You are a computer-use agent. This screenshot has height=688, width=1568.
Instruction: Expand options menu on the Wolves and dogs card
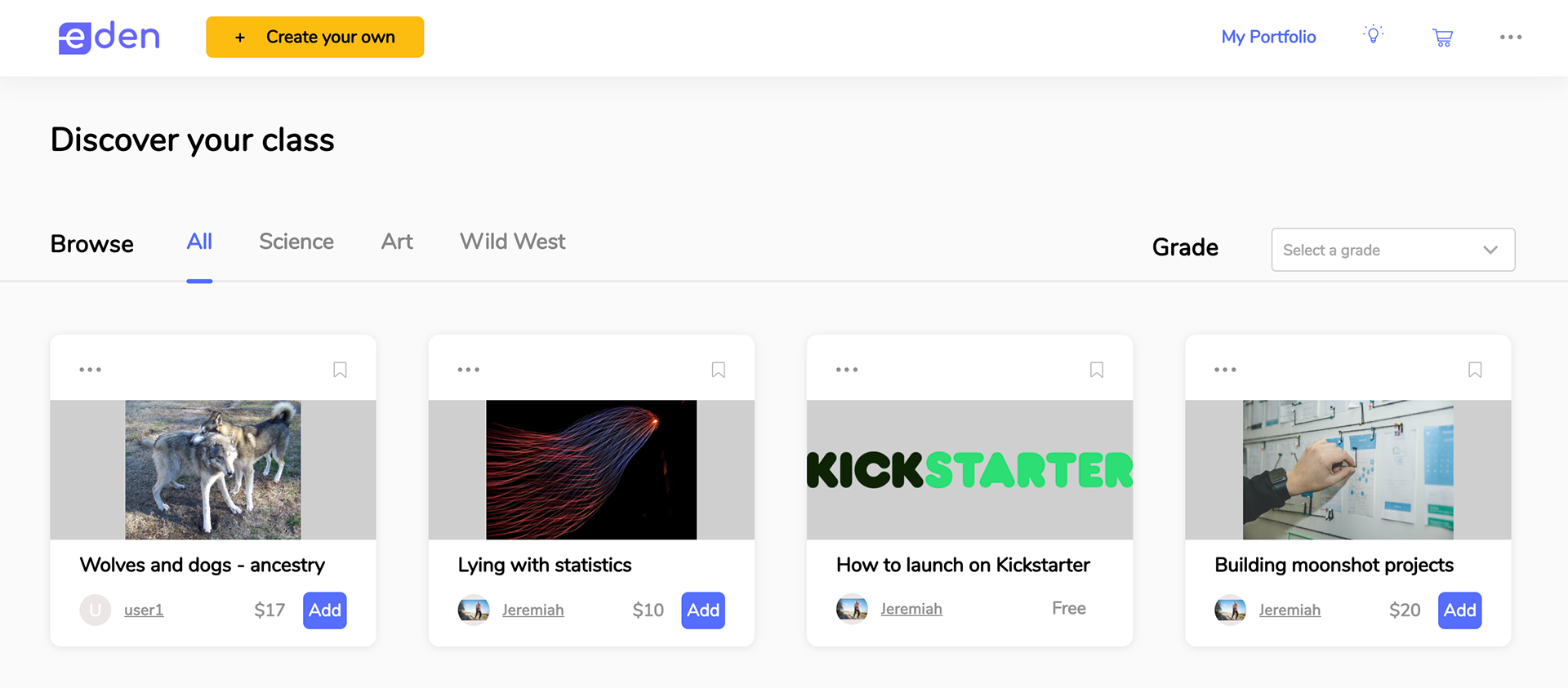tap(90, 370)
